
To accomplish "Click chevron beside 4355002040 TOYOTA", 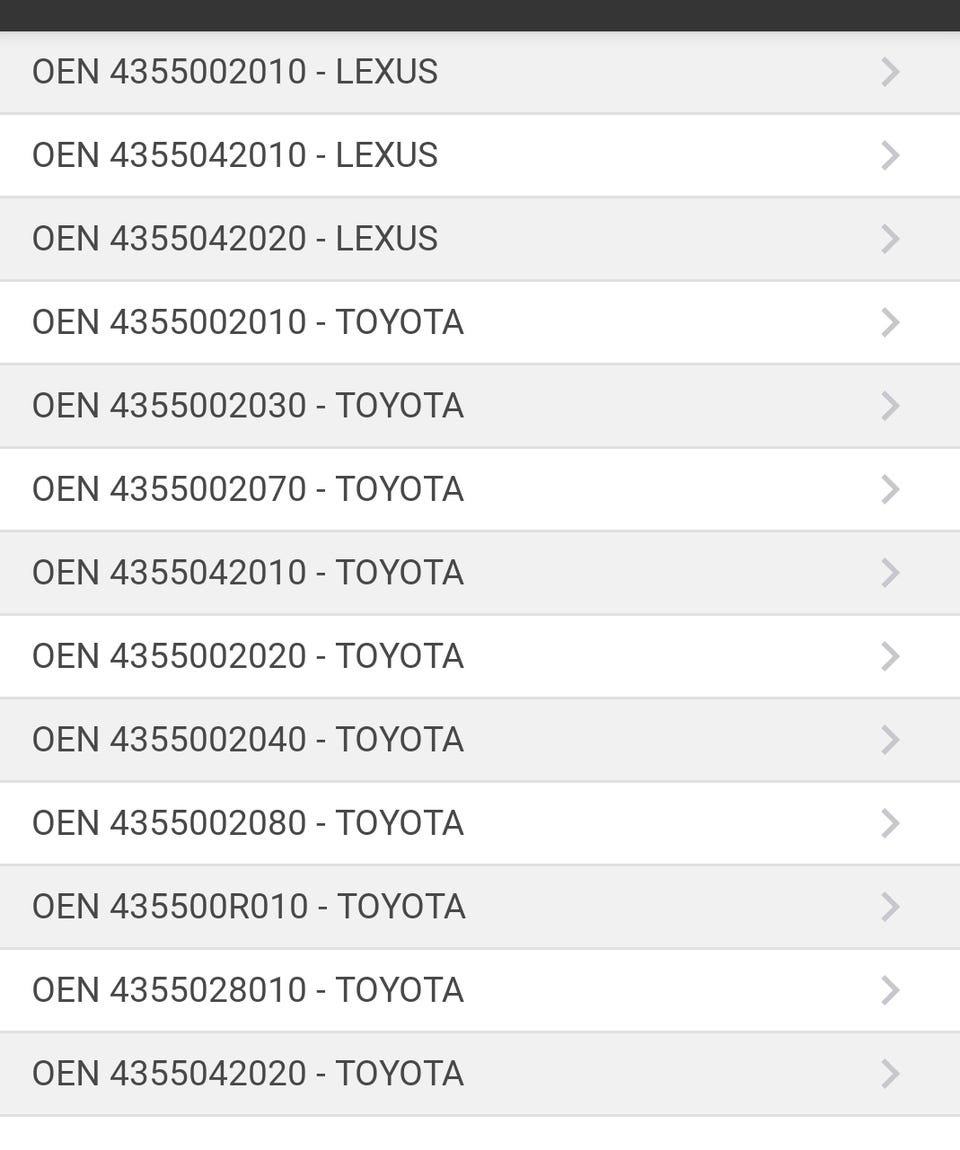I will [x=890, y=740].
